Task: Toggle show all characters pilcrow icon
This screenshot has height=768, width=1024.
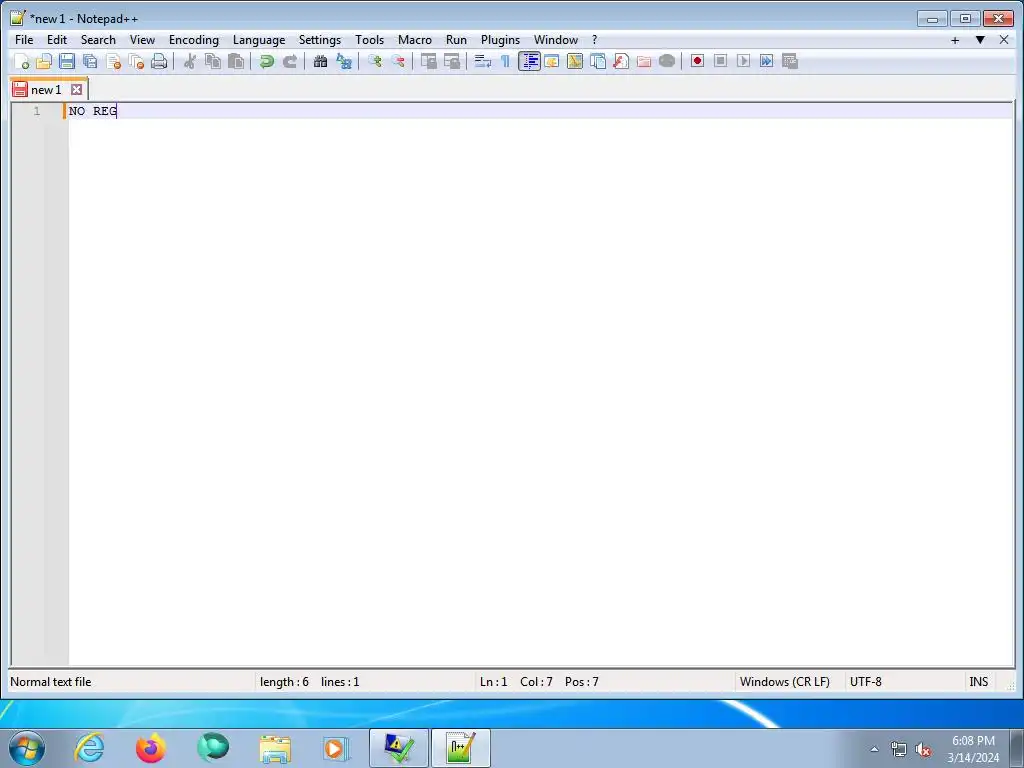Action: click(x=505, y=61)
